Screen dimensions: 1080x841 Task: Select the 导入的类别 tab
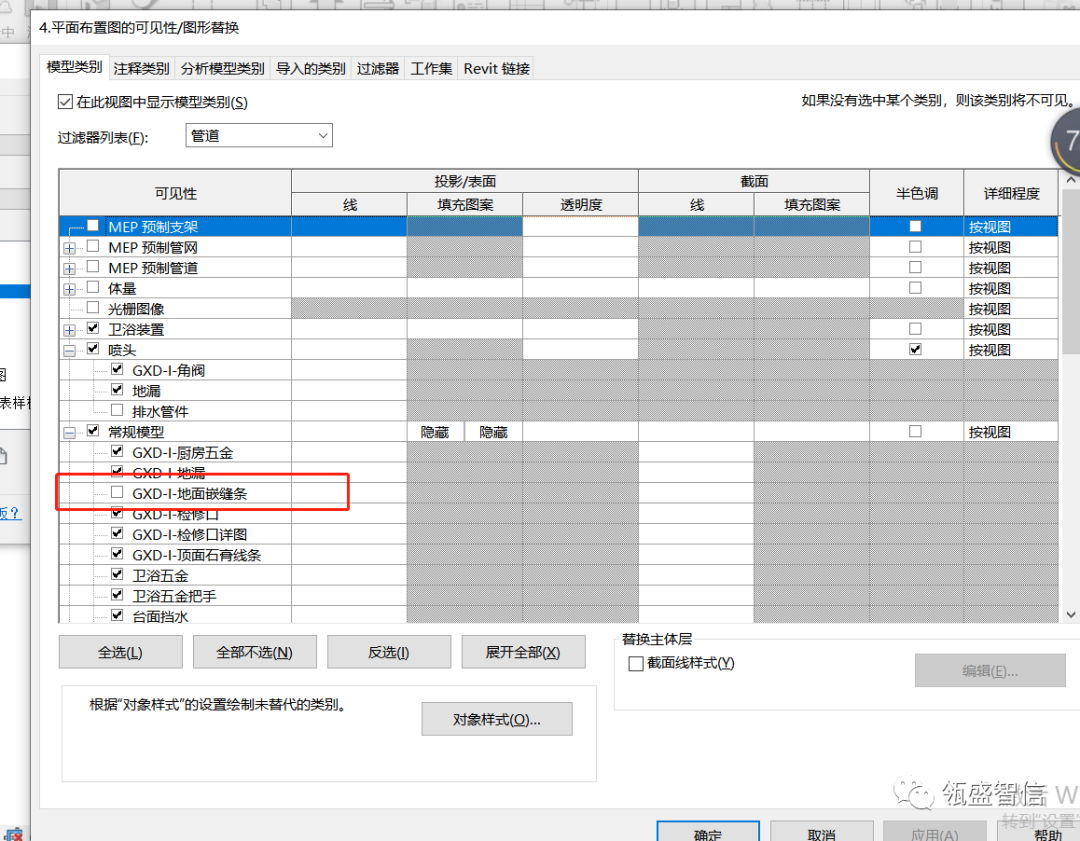pyautogui.click(x=311, y=68)
